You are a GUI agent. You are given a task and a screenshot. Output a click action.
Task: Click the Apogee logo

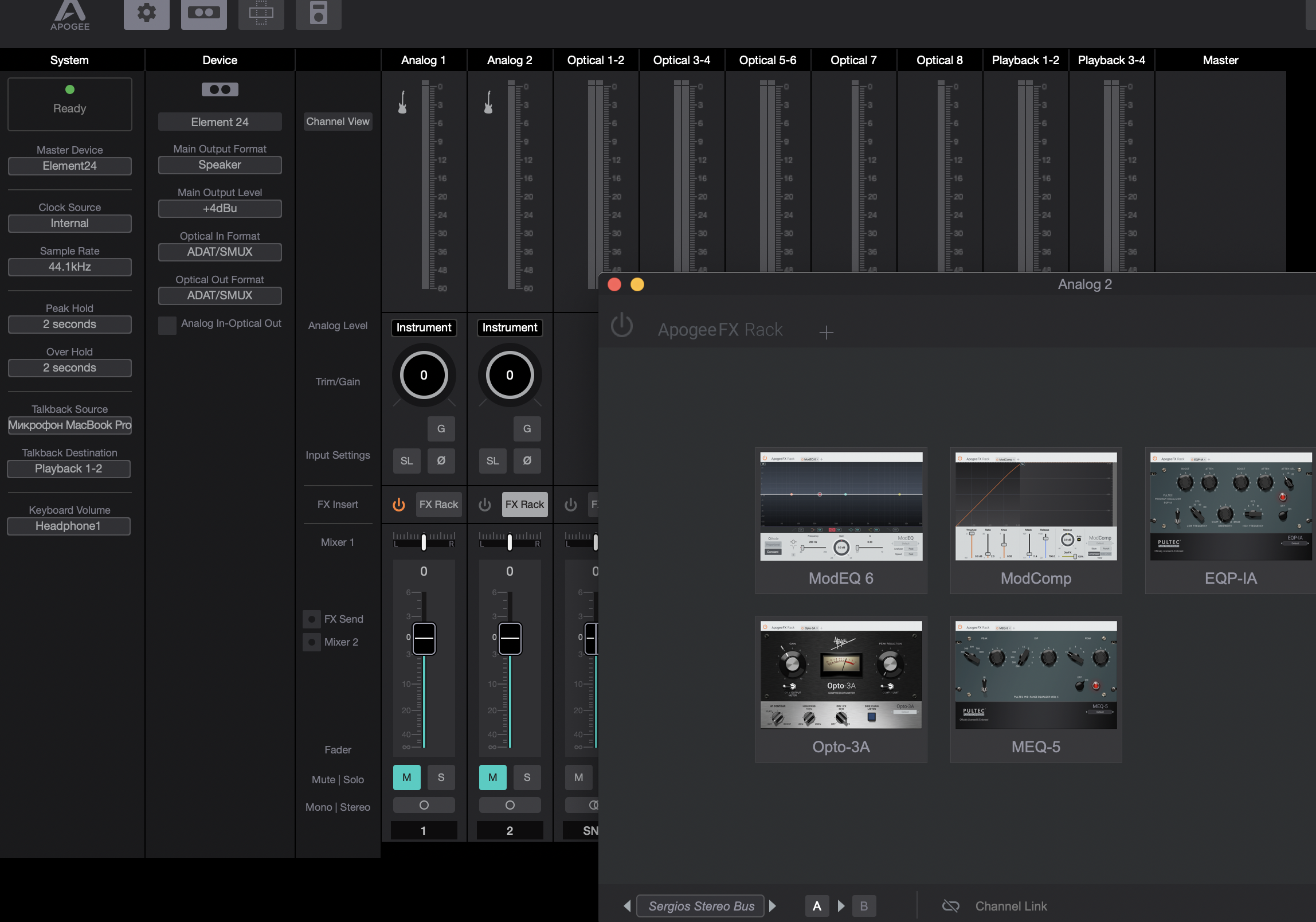tap(70, 15)
